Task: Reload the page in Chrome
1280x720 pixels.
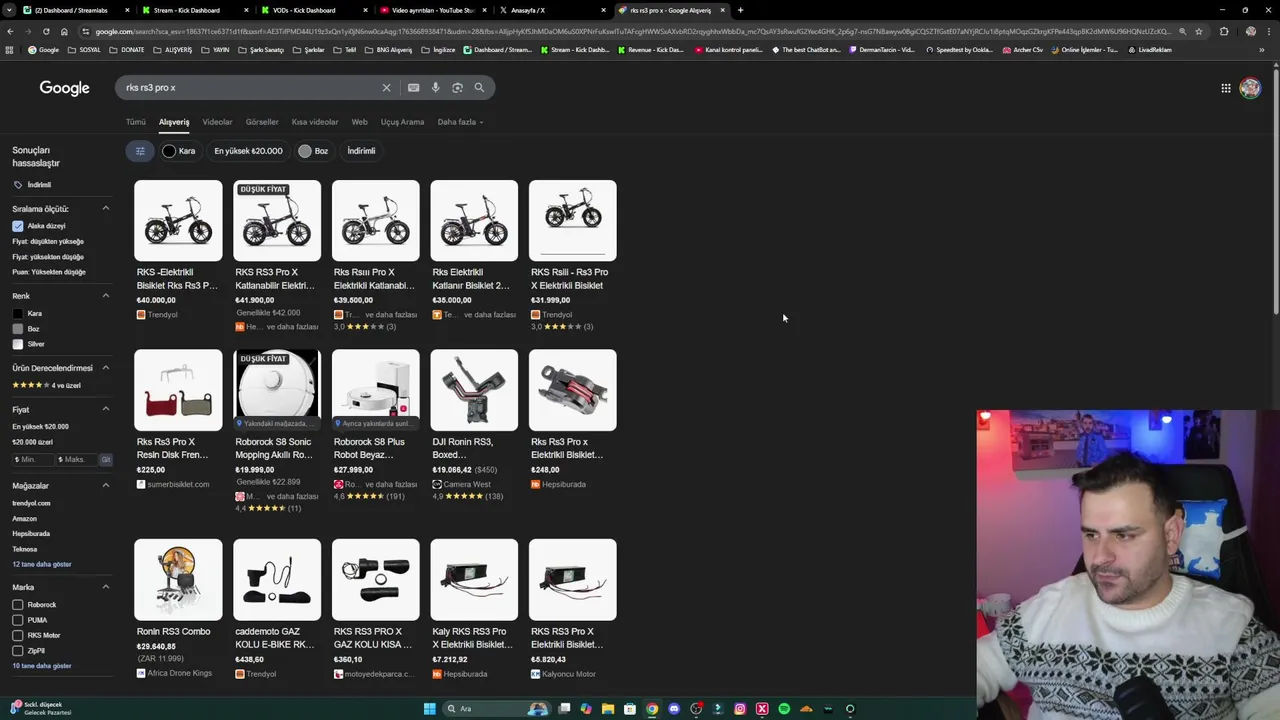Action: coord(46,31)
